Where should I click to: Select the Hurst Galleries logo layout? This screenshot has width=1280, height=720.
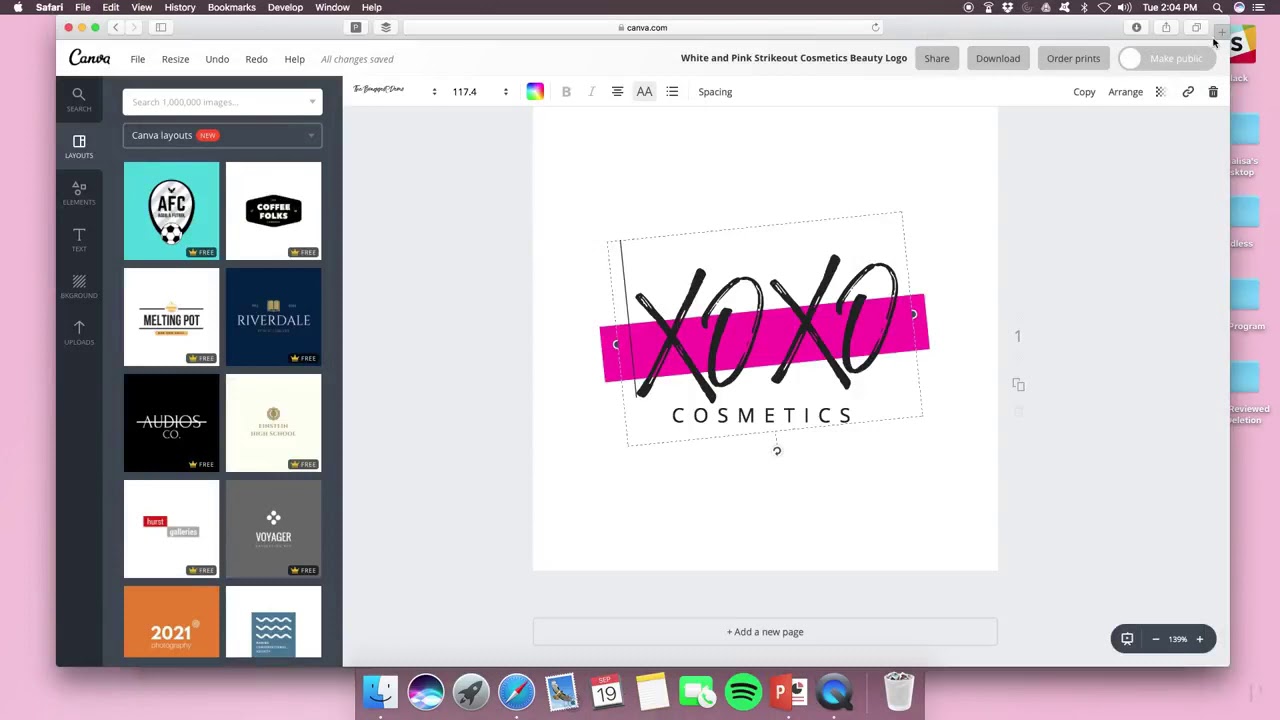(171, 528)
